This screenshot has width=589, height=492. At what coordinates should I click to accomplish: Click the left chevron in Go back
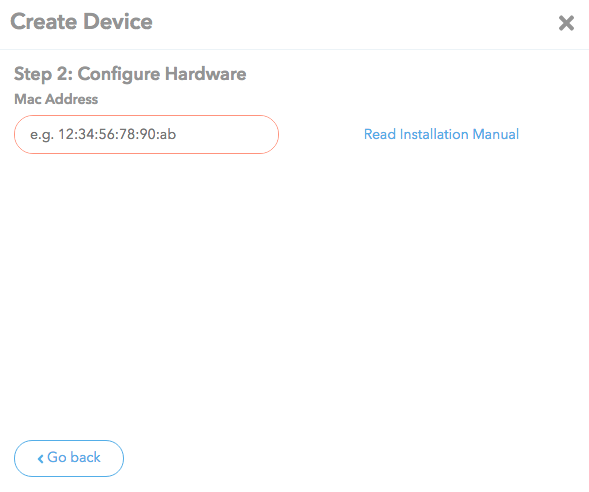(x=41, y=459)
